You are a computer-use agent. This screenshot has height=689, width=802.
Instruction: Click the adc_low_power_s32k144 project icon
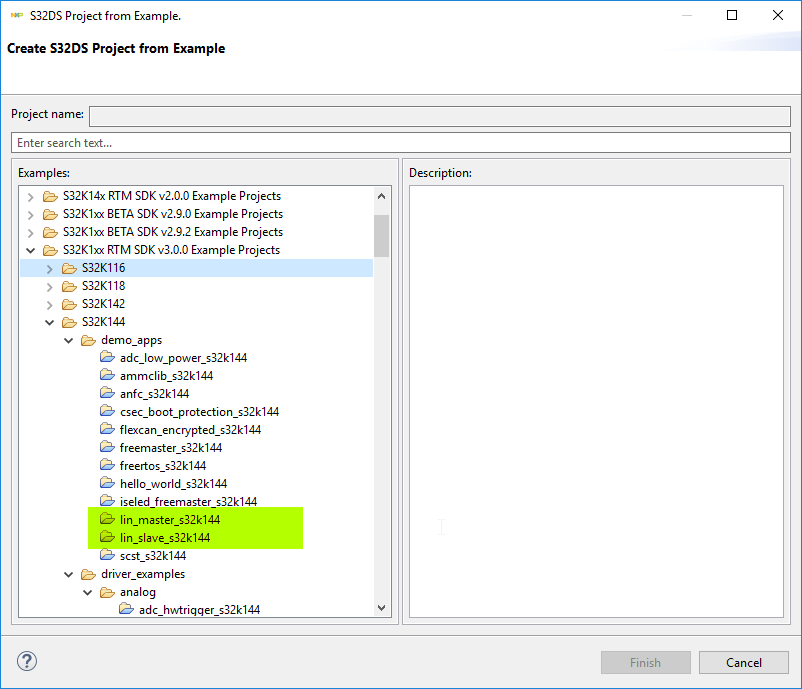pos(107,358)
